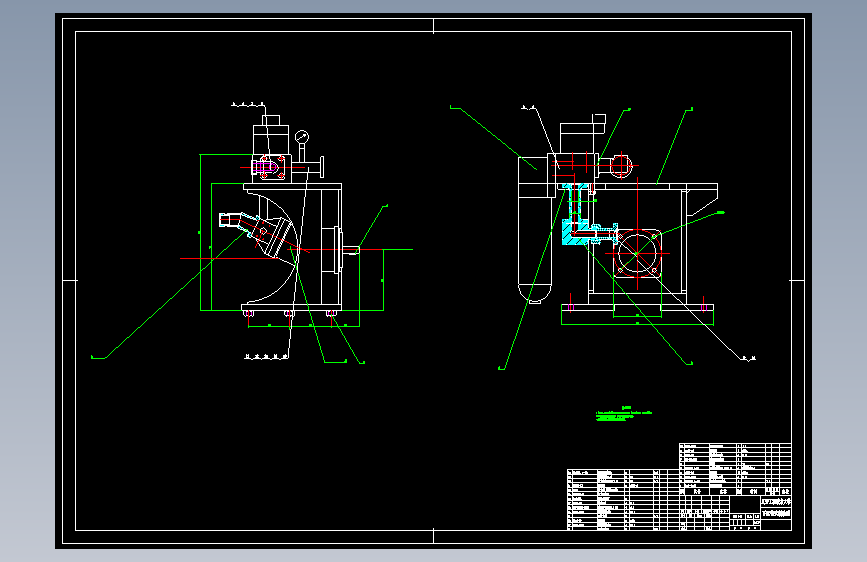Click the small cap block atop left view motor
The image size is (867, 562).
click(271, 120)
